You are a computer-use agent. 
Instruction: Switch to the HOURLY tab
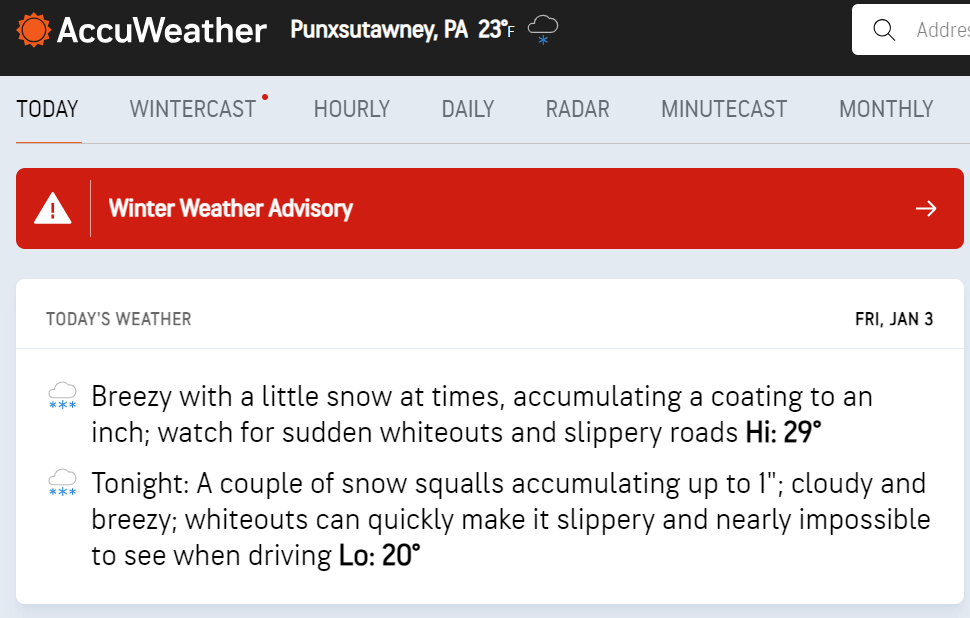tap(351, 109)
